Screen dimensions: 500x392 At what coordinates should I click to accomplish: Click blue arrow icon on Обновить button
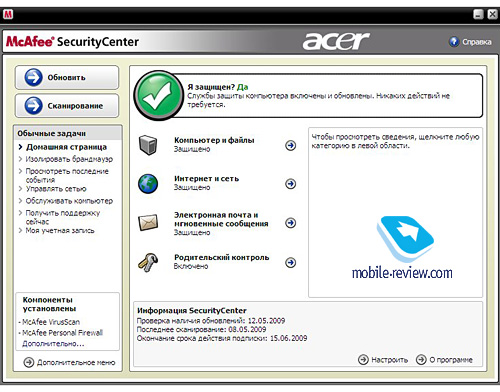(x=33, y=77)
